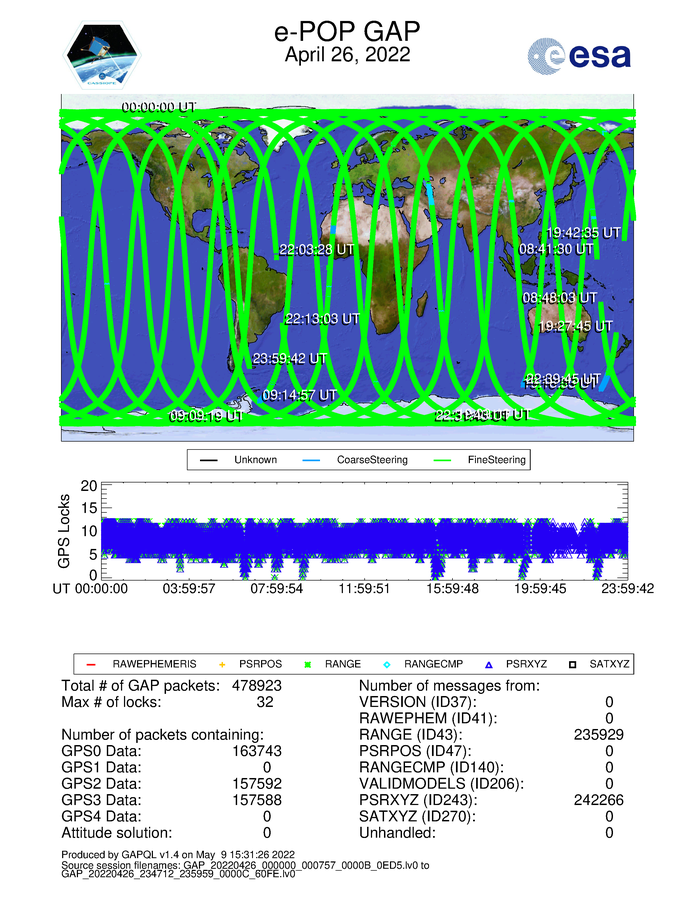695x899 pixels.
Task: Click the 22:03:28 UT map timestamp
Action: (318, 249)
